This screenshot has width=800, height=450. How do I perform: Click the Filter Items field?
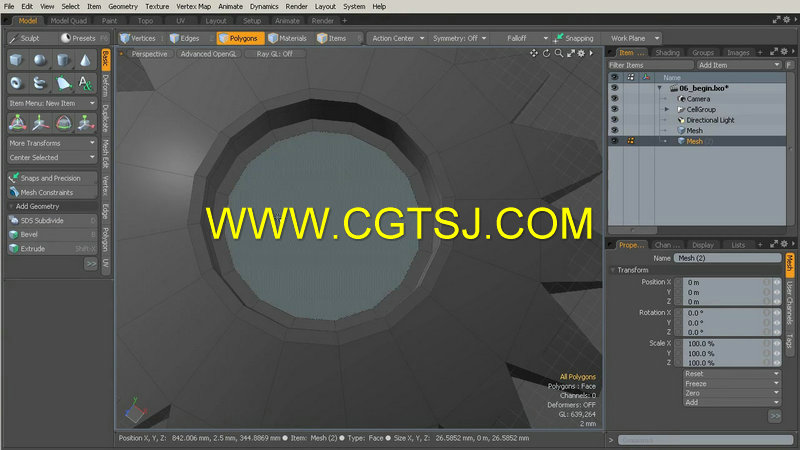(651, 65)
